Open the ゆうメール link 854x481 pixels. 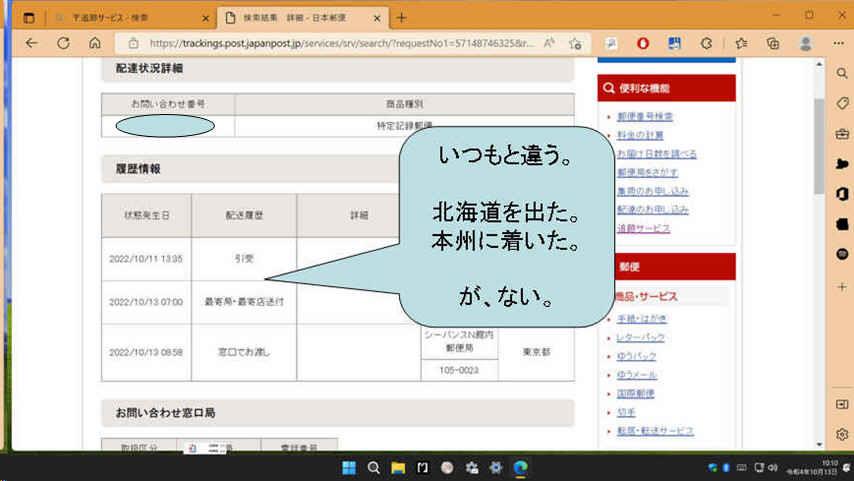tap(636, 375)
